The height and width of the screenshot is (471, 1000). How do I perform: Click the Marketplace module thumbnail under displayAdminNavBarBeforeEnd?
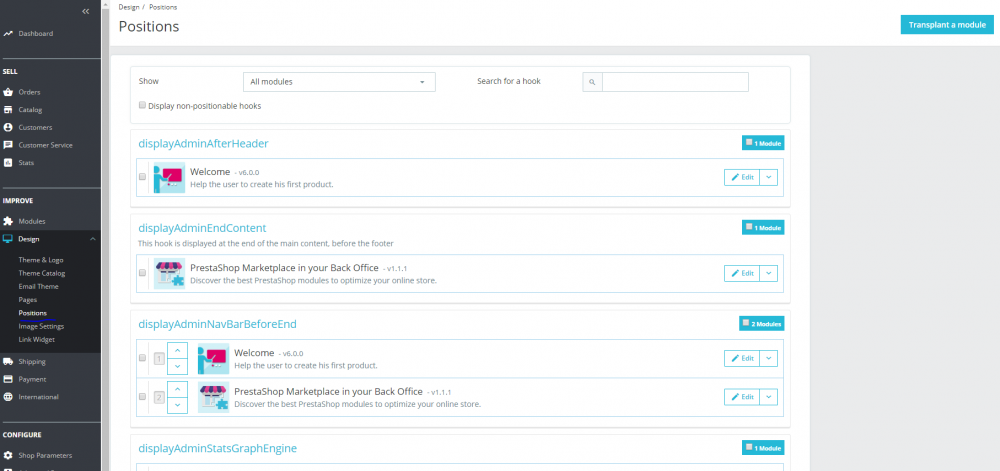[x=213, y=397]
